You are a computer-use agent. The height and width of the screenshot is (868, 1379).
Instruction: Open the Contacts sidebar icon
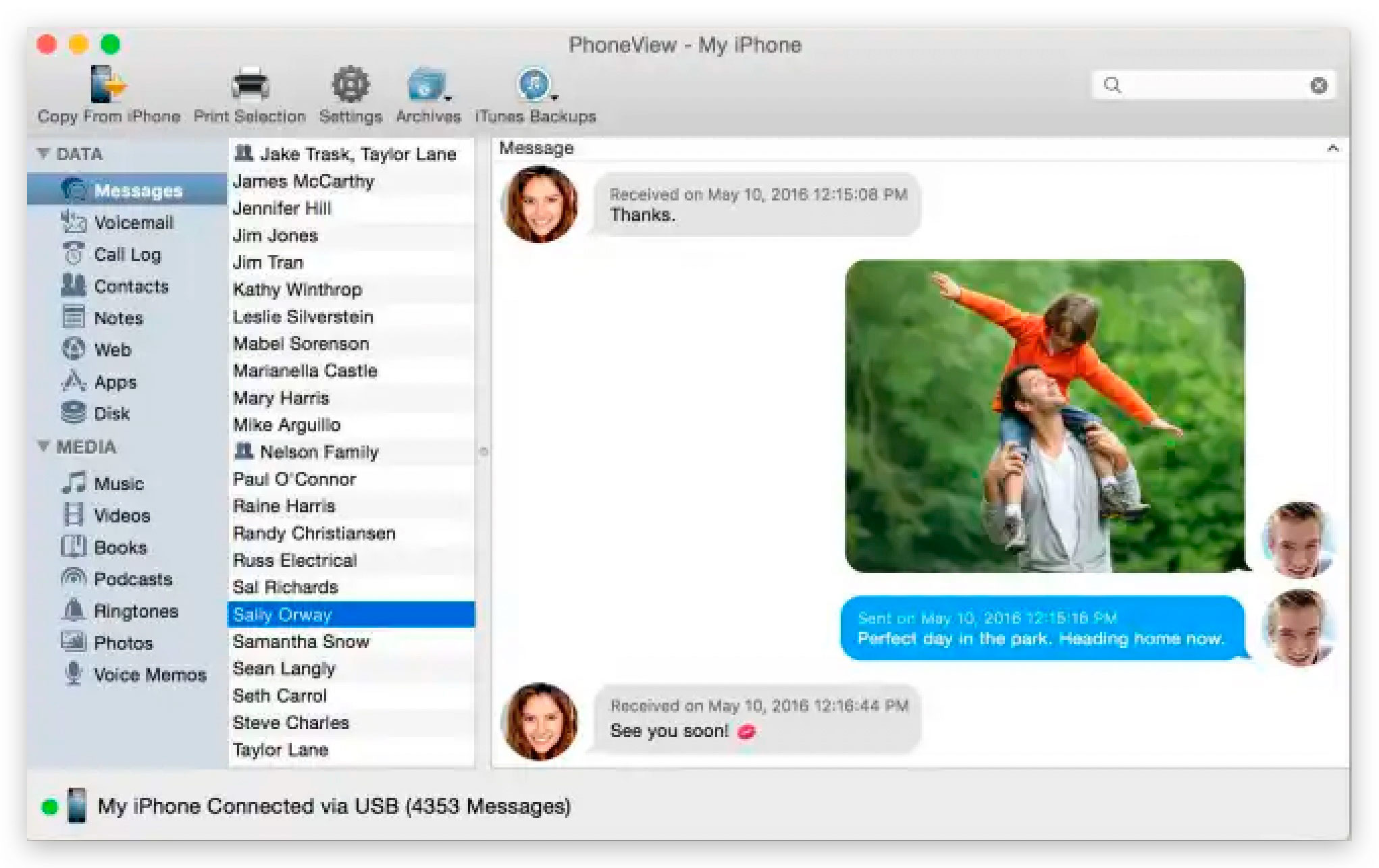coord(74,286)
